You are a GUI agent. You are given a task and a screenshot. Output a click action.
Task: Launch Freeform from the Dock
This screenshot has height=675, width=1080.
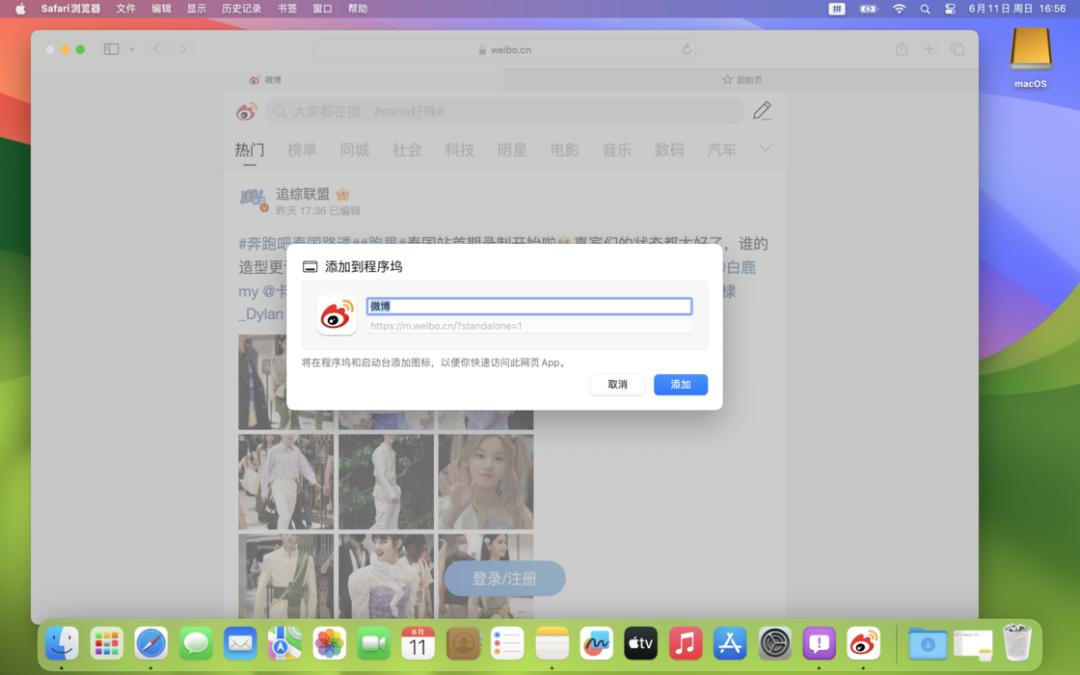coord(596,643)
